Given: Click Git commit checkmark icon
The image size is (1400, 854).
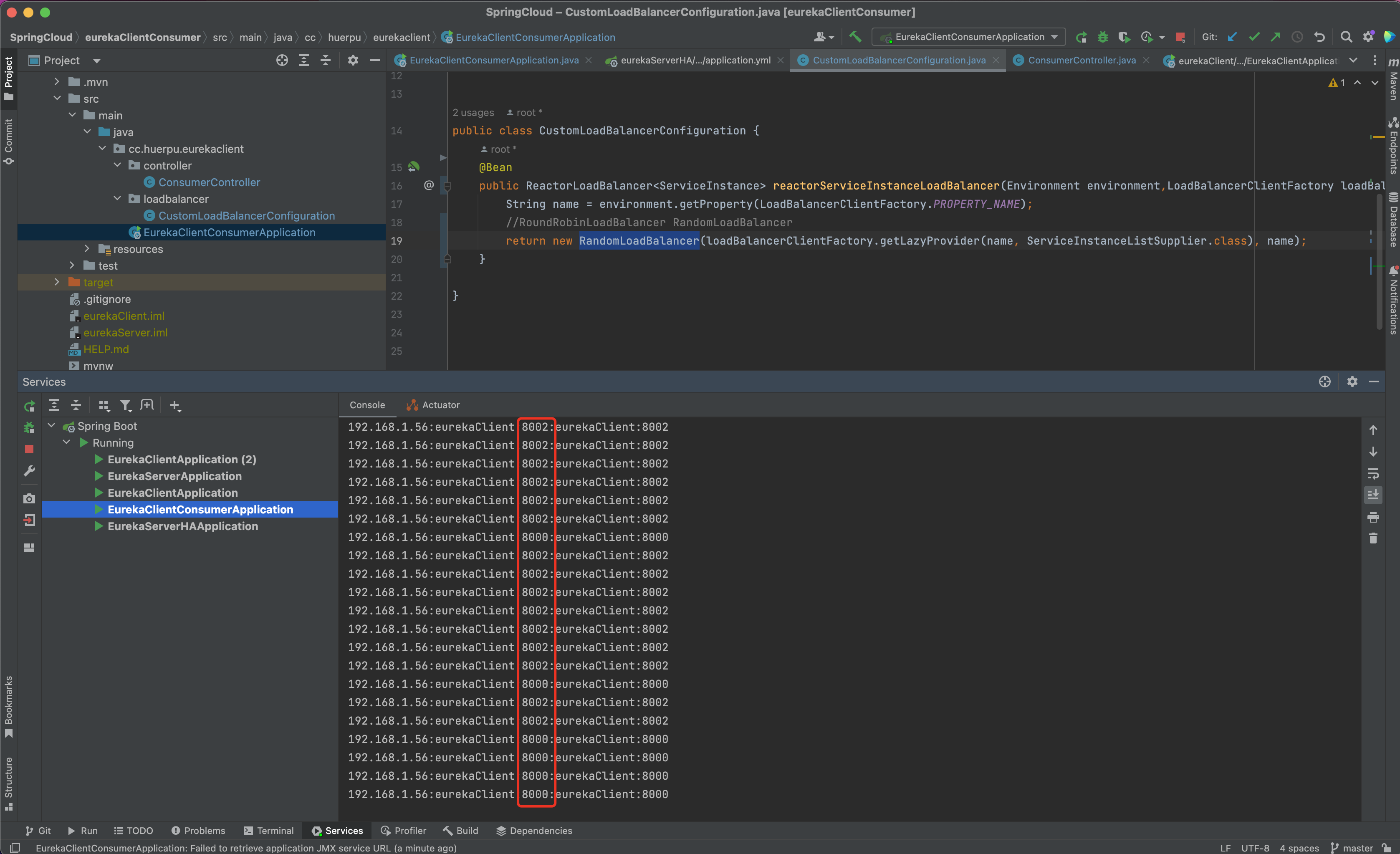Looking at the screenshot, I should coord(1253,37).
